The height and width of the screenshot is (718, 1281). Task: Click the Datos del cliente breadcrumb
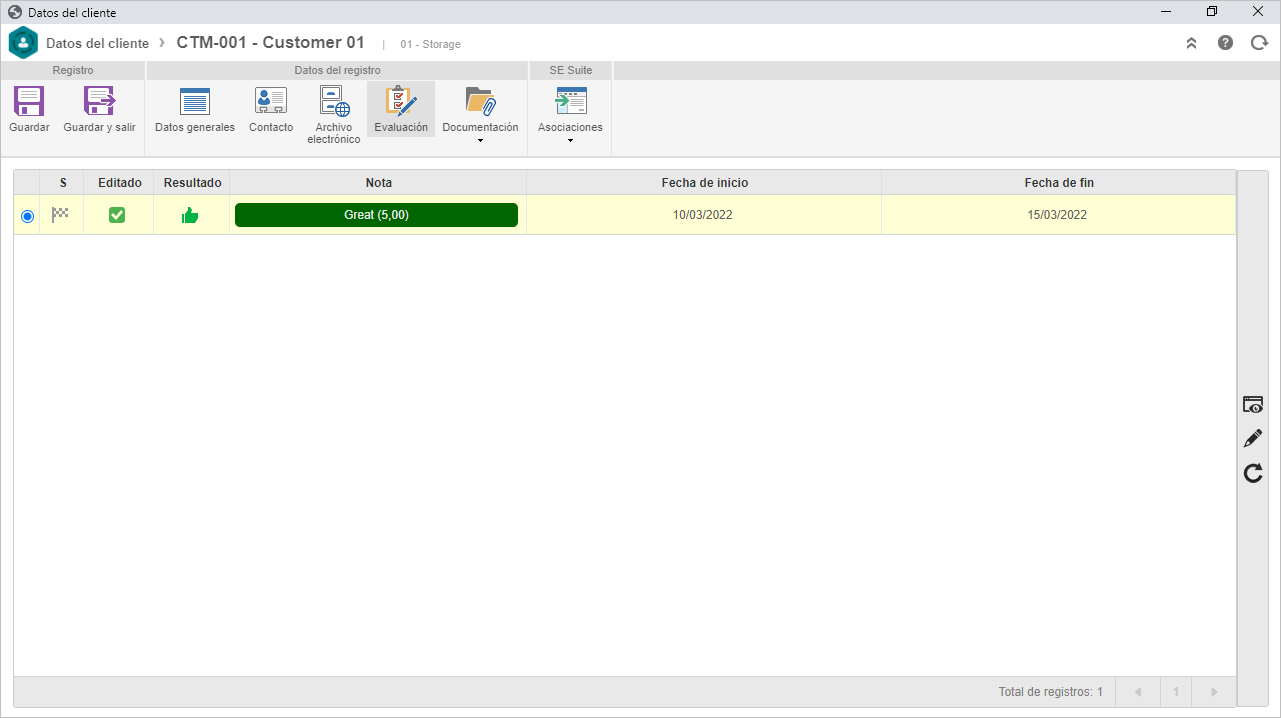(97, 43)
